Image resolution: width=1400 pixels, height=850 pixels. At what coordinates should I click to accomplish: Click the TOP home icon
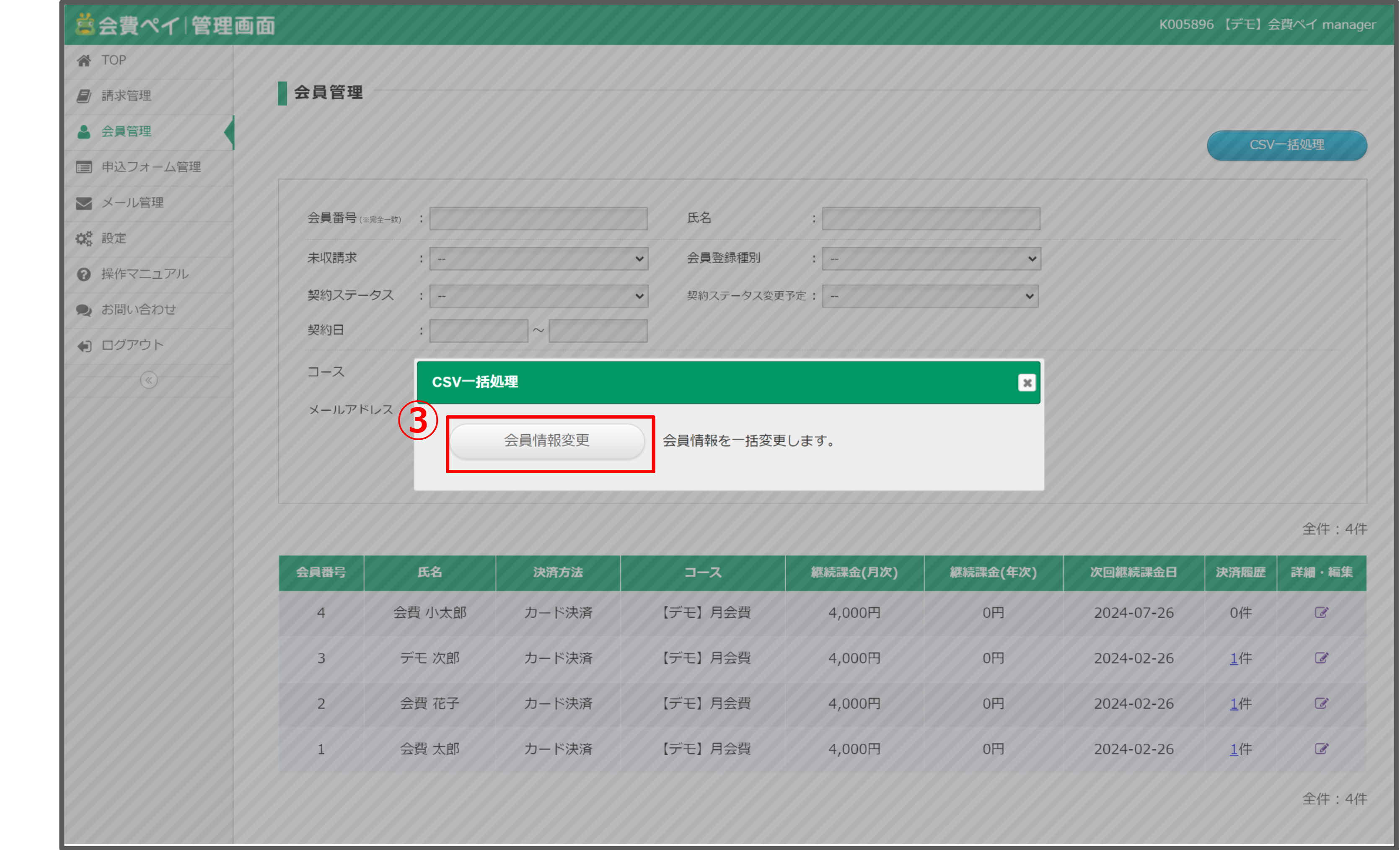pos(84,60)
